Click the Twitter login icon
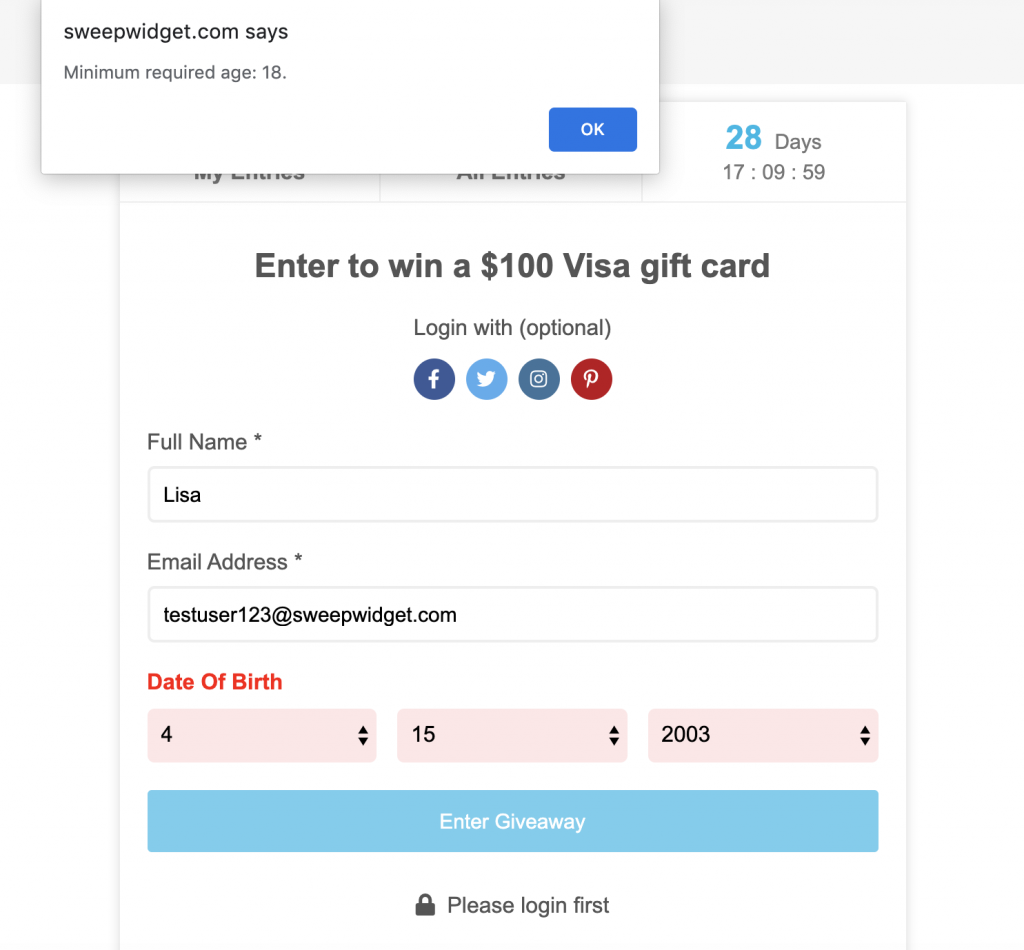The width and height of the screenshot is (1024, 950). (486, 379)
